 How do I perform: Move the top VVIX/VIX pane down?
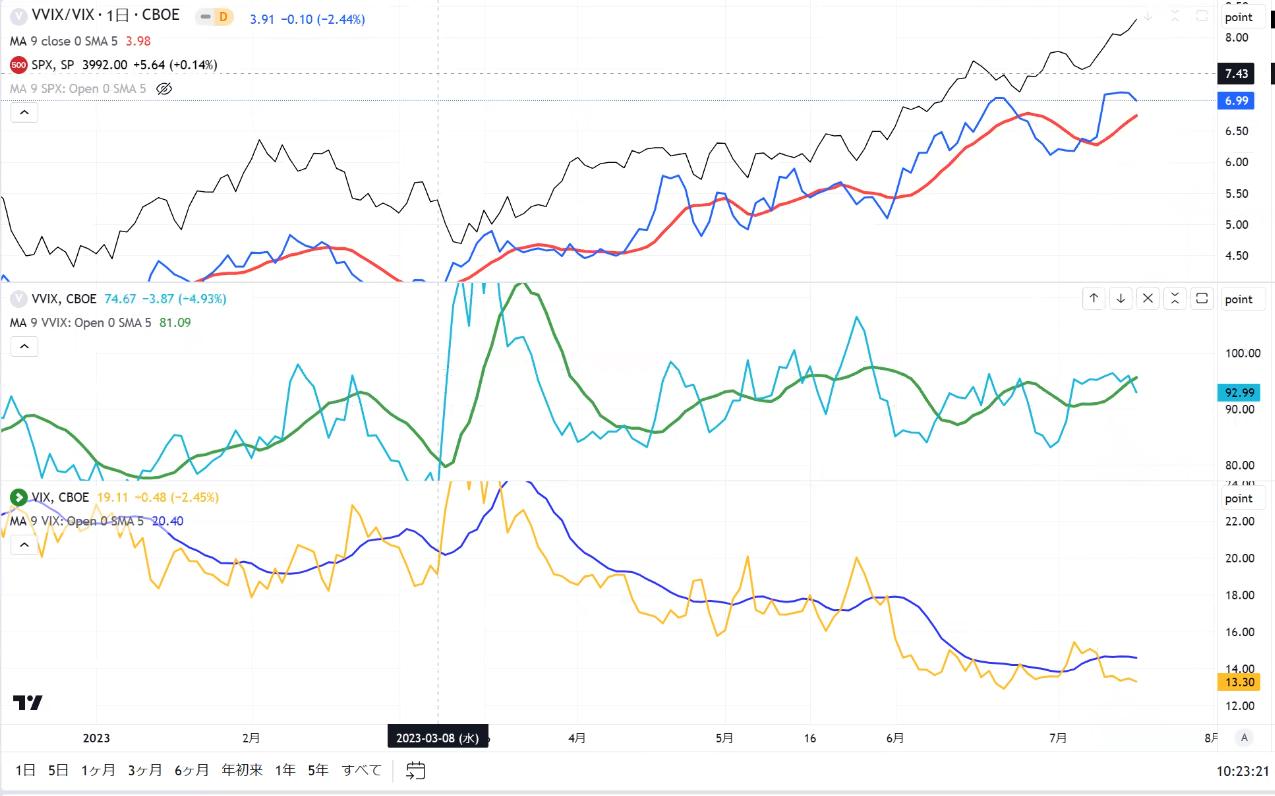(1148, 16)
